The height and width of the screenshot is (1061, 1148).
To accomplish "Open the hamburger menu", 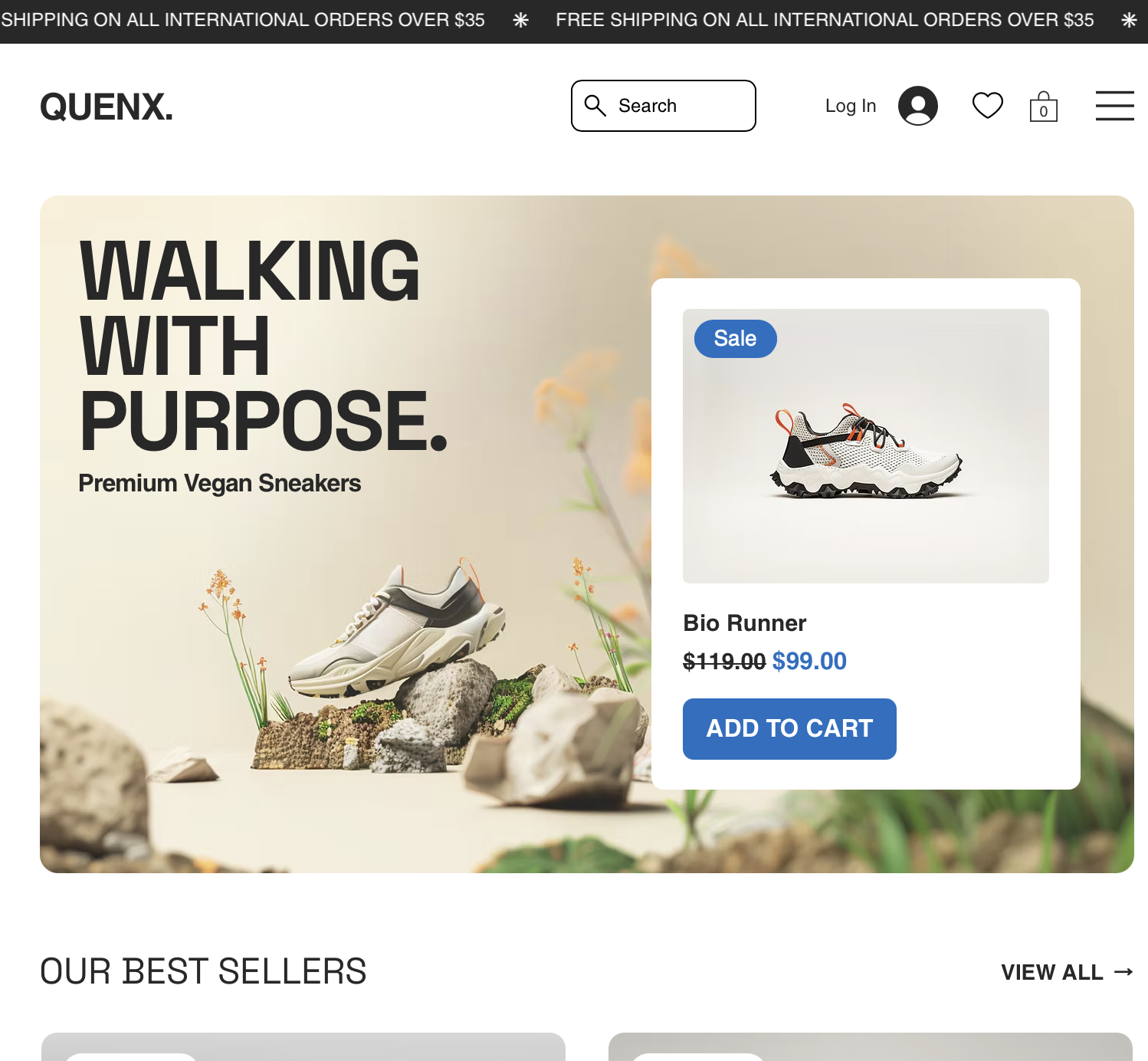I will click(x=1114, y=106).
